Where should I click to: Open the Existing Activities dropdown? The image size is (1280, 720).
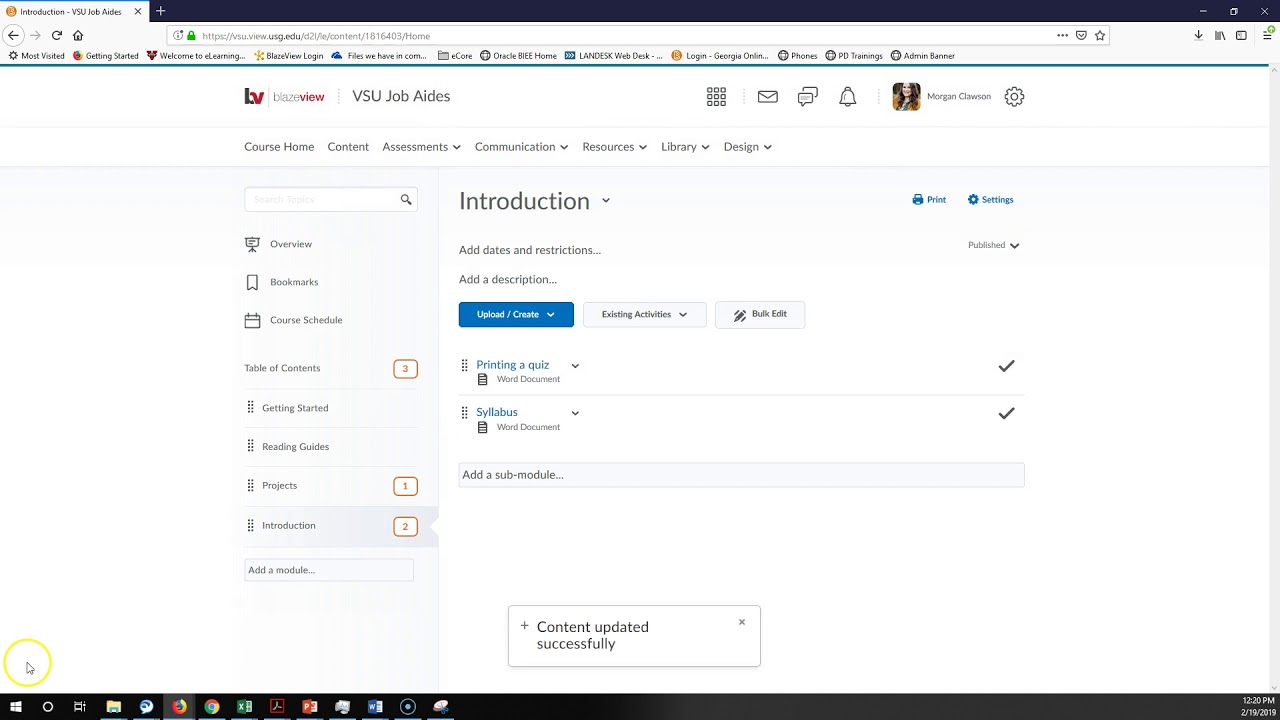click(x=645, y=314)
